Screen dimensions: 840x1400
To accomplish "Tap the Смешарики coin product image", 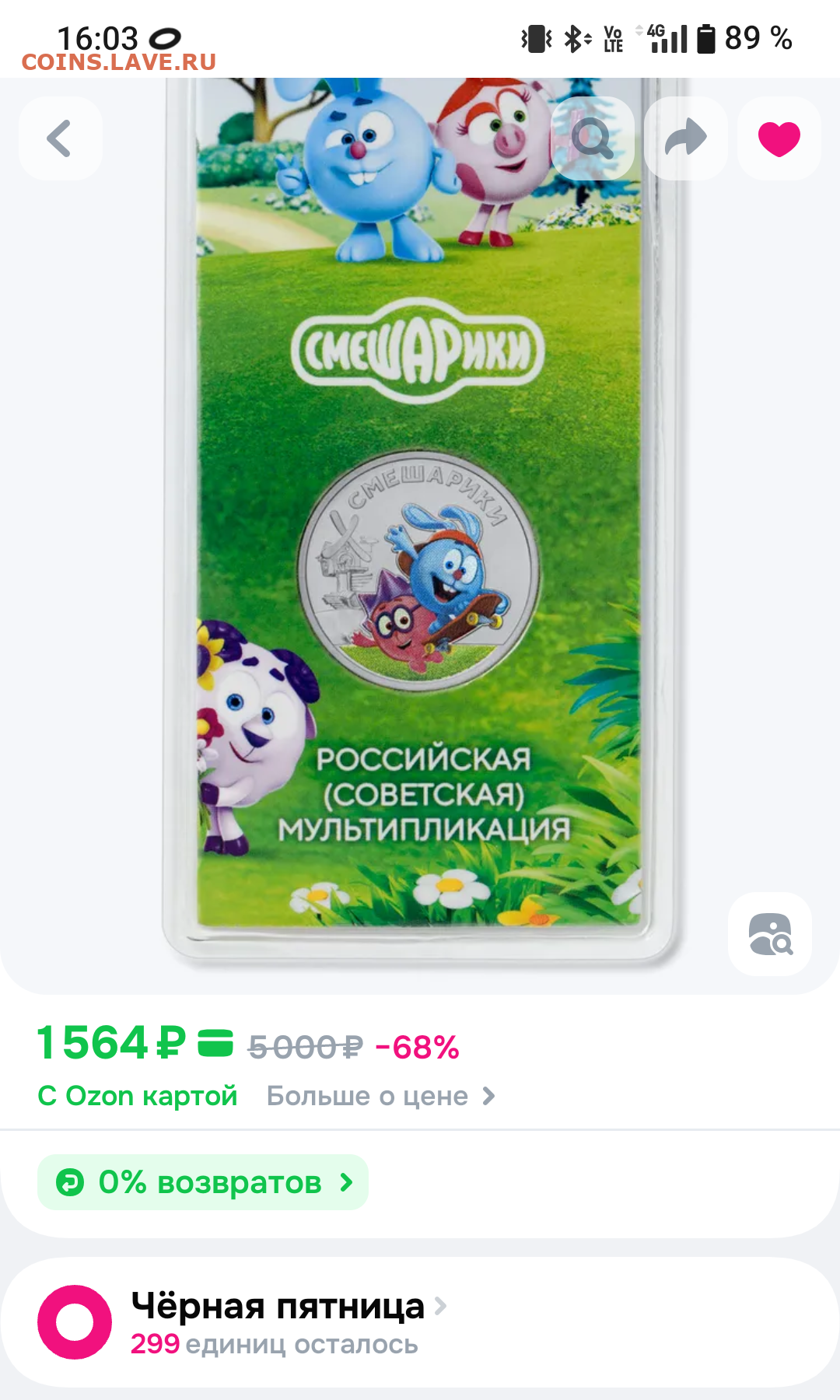I will coord(420,521).
